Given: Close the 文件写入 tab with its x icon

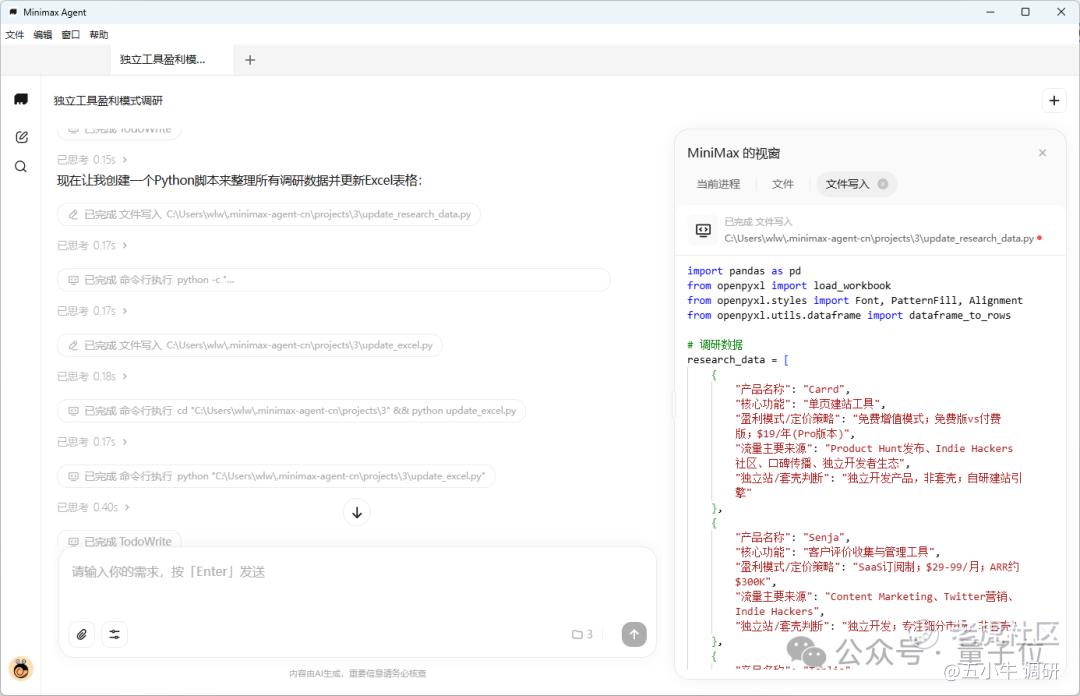Looking at the screenshot, I should tap(883, 184).
